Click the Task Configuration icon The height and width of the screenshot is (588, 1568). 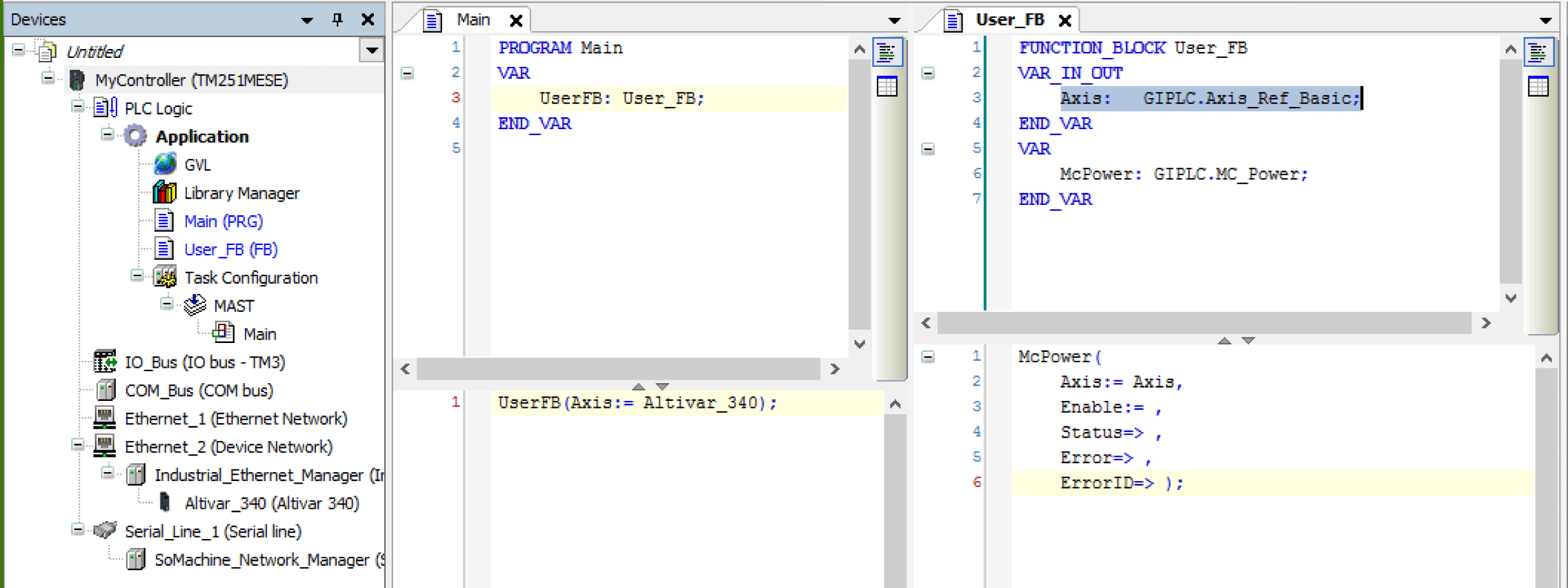point(166,277)
